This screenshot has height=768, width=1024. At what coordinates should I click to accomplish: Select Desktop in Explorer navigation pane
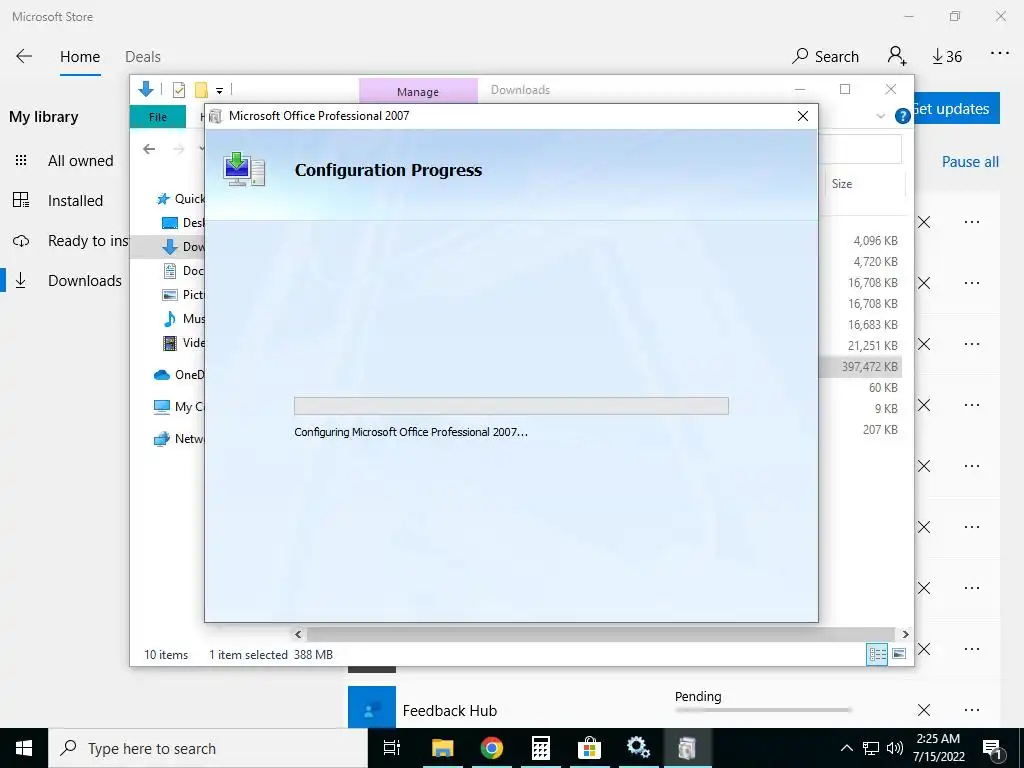point(183,223)
